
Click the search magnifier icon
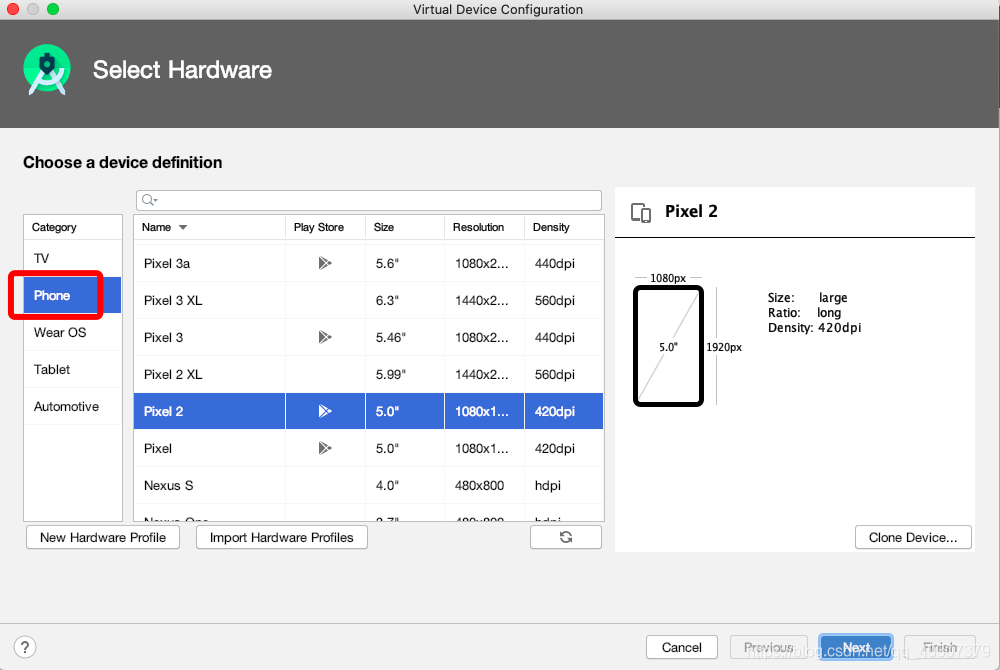(x=149, y=200)
